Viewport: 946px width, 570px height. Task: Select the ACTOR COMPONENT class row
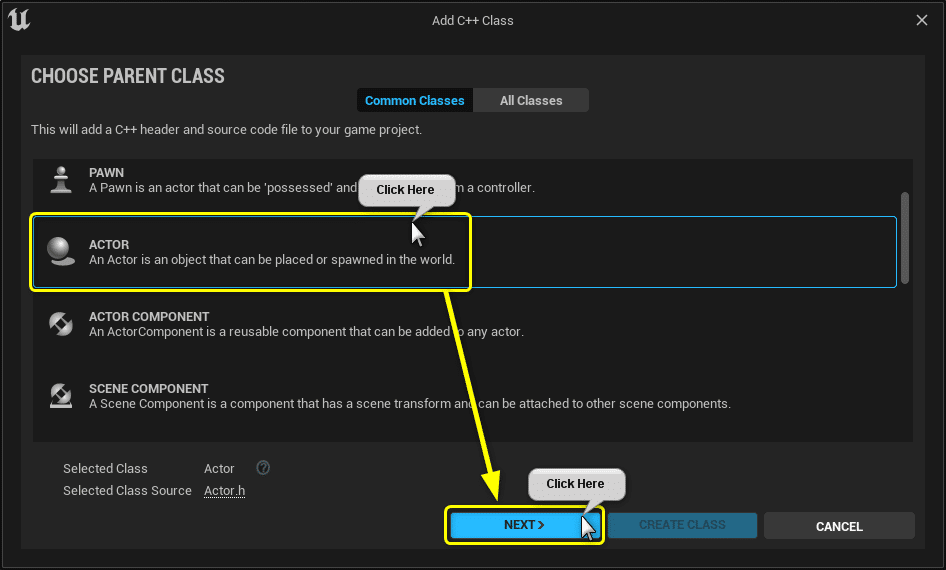[x=465, y=324]
